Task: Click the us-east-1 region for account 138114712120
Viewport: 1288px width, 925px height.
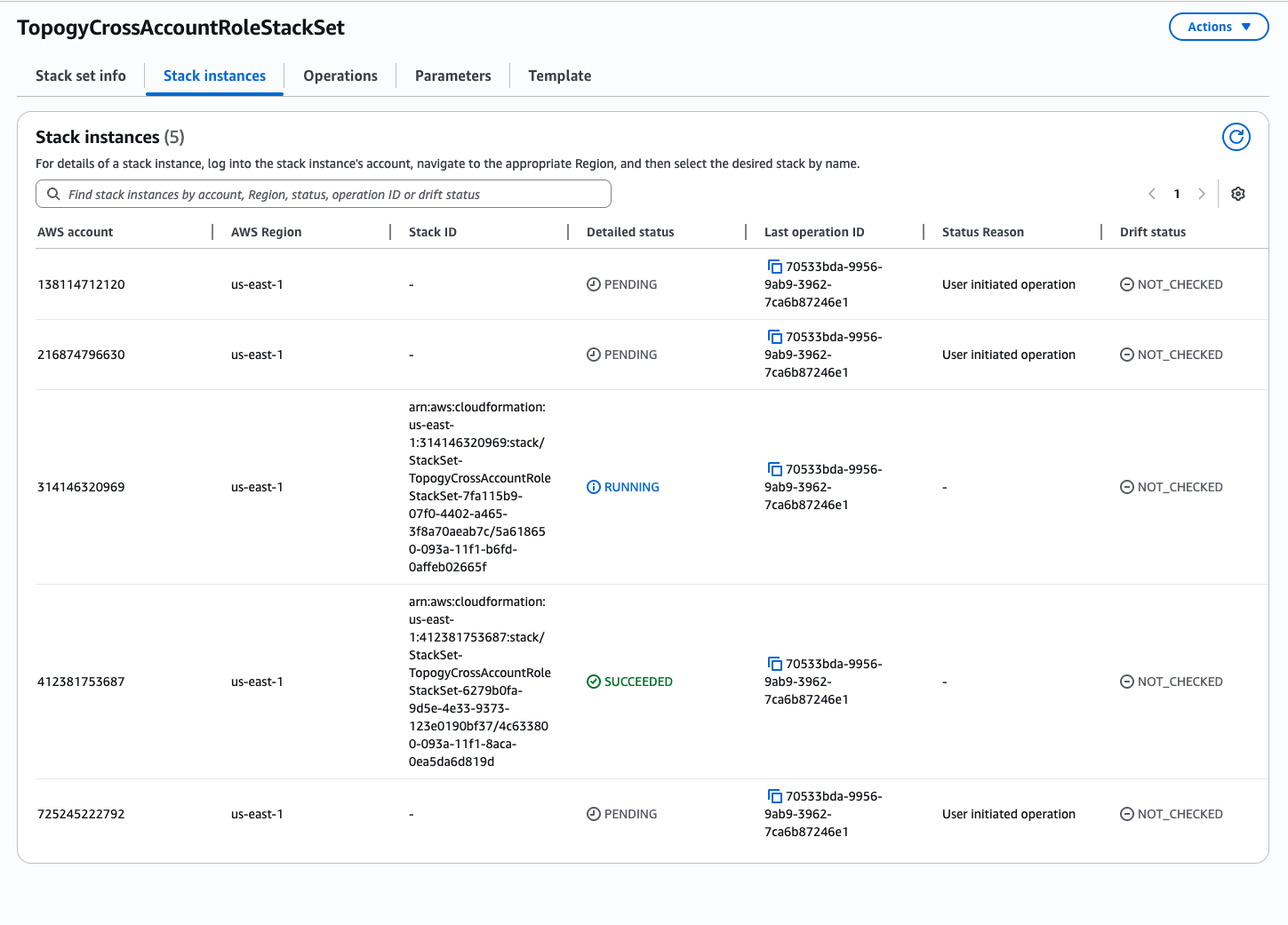Action: tap(257, 284)
